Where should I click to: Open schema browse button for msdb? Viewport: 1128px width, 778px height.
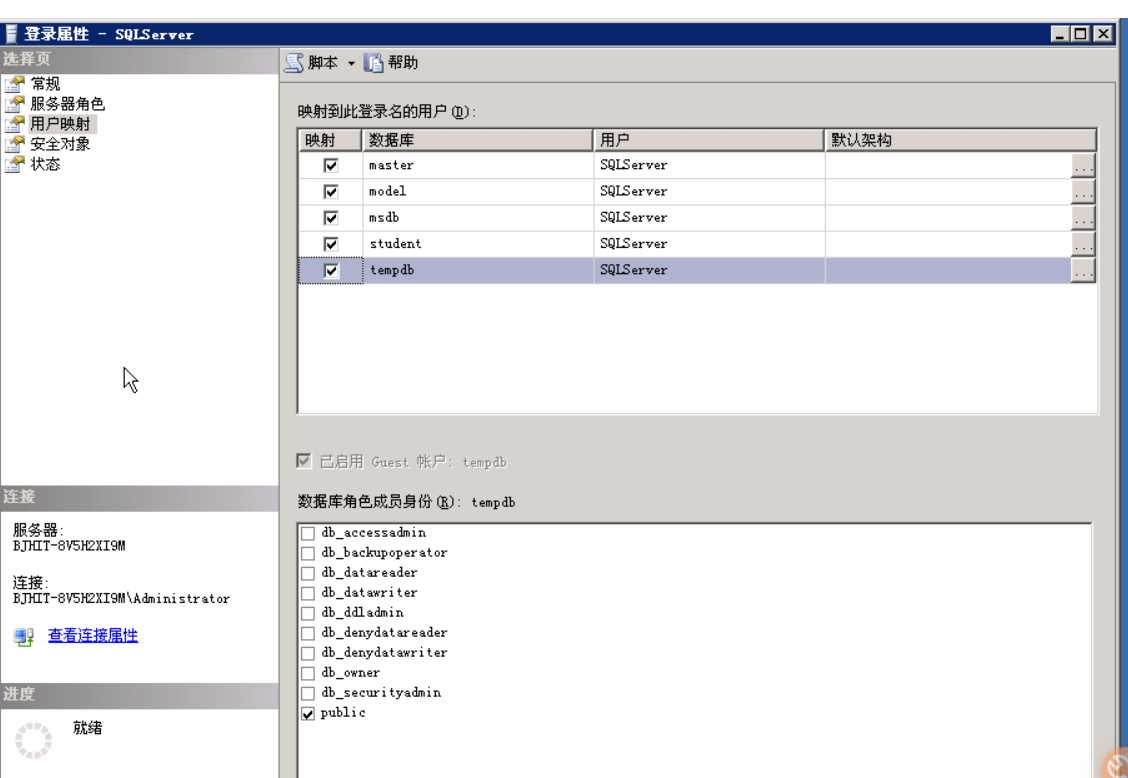coord(1083,218)
